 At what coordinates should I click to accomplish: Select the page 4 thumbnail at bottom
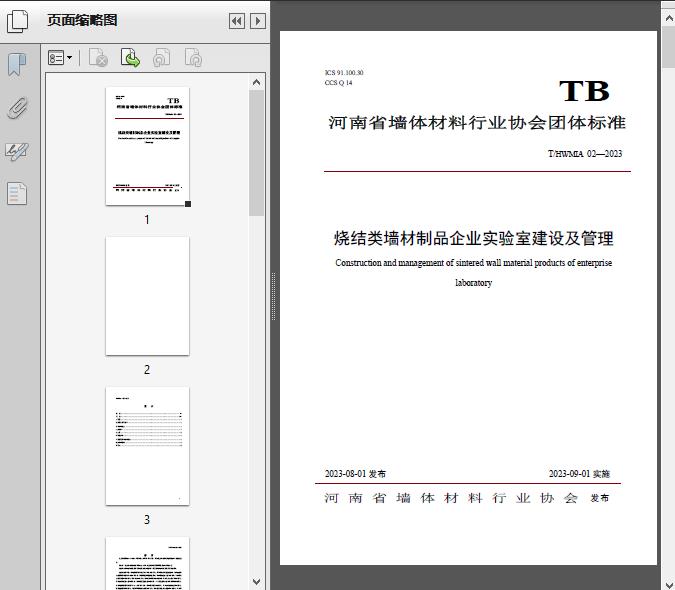[147, 563]
